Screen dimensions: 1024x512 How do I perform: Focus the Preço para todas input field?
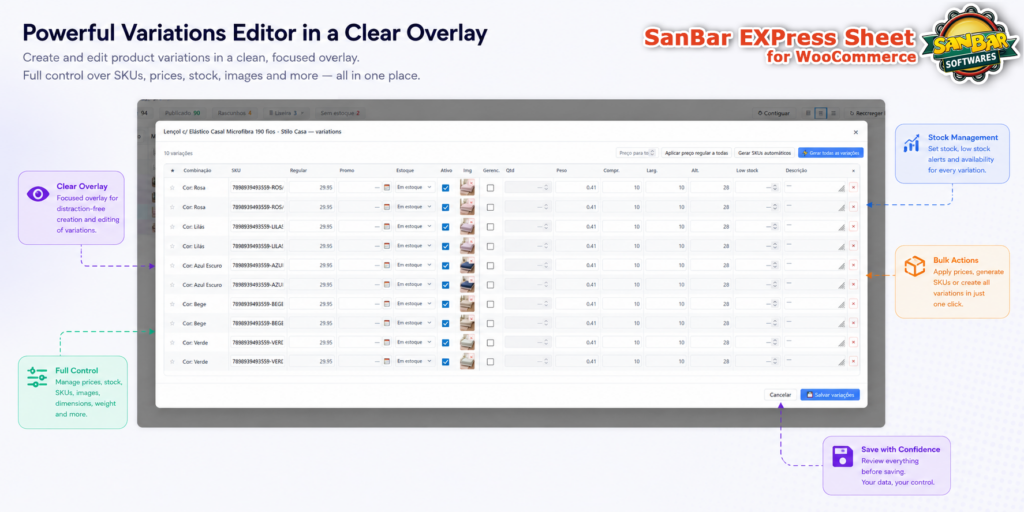(635, 153)
